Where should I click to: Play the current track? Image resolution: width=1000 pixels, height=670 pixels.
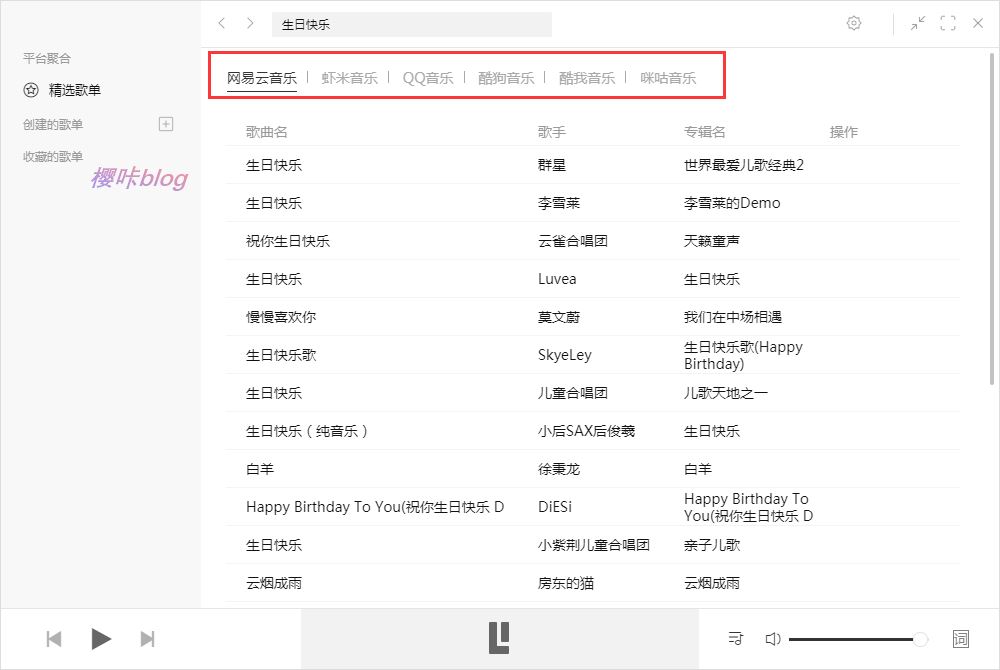[x=101, y=639]
